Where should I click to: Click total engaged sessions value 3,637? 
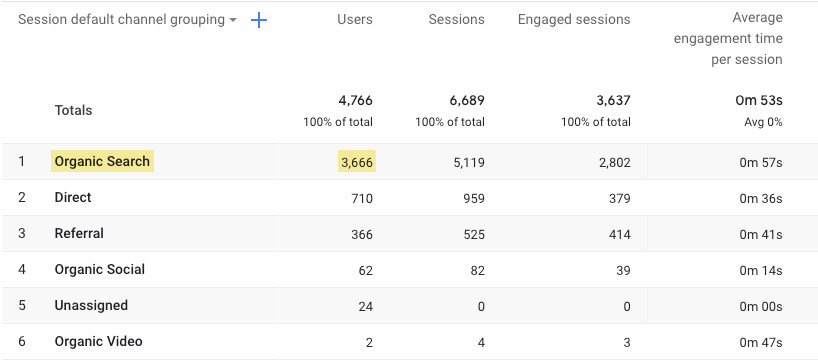point(614,100)
